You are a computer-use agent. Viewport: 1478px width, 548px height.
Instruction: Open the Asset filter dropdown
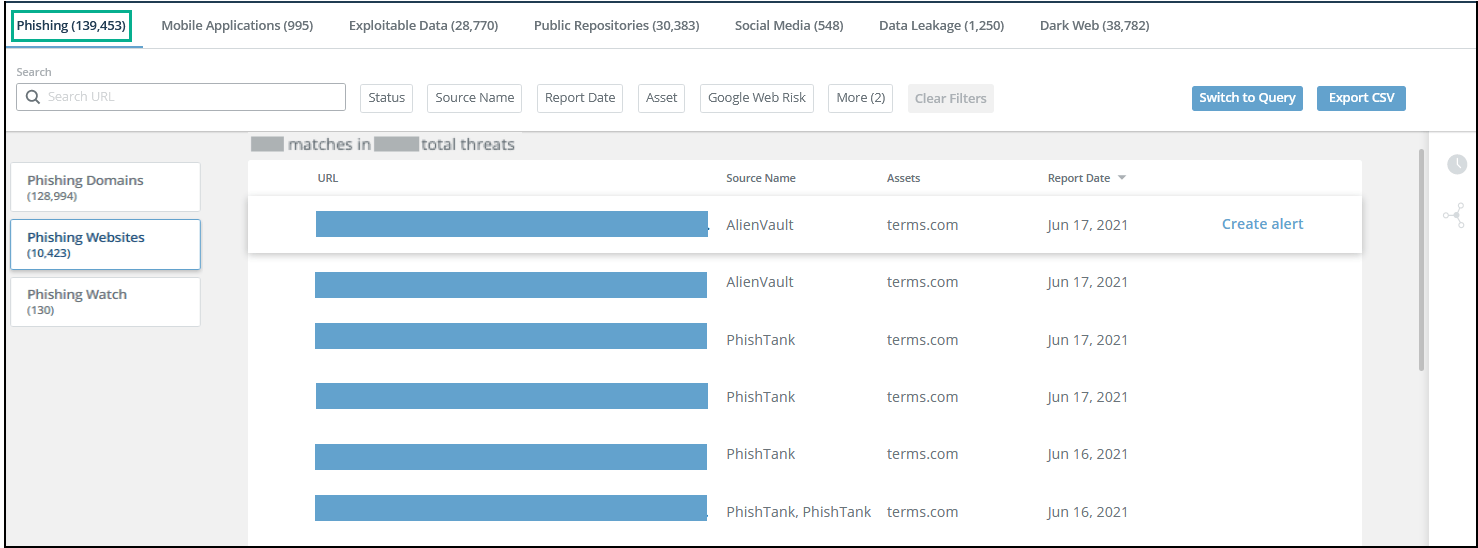click(x=661, y=98)
